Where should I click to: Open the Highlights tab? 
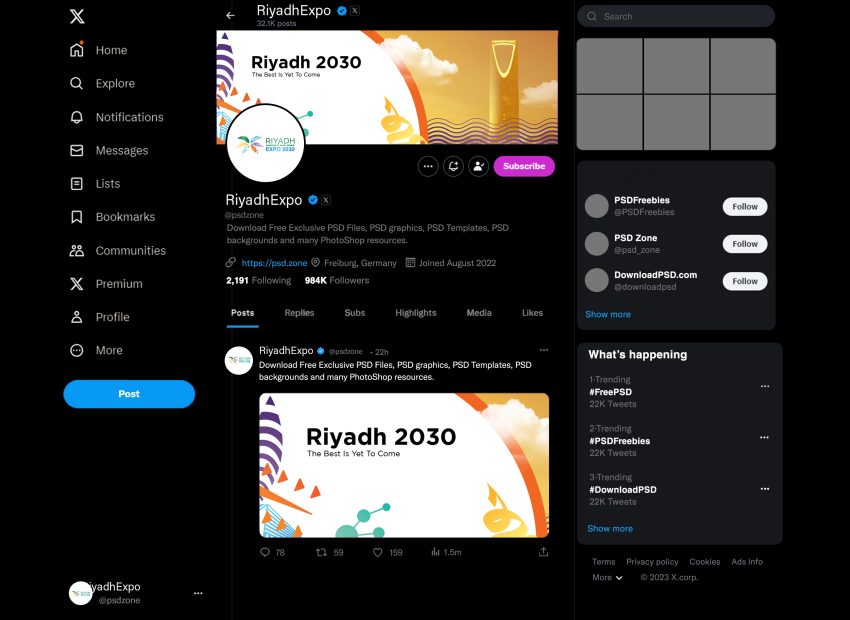(x=415, y=313)
